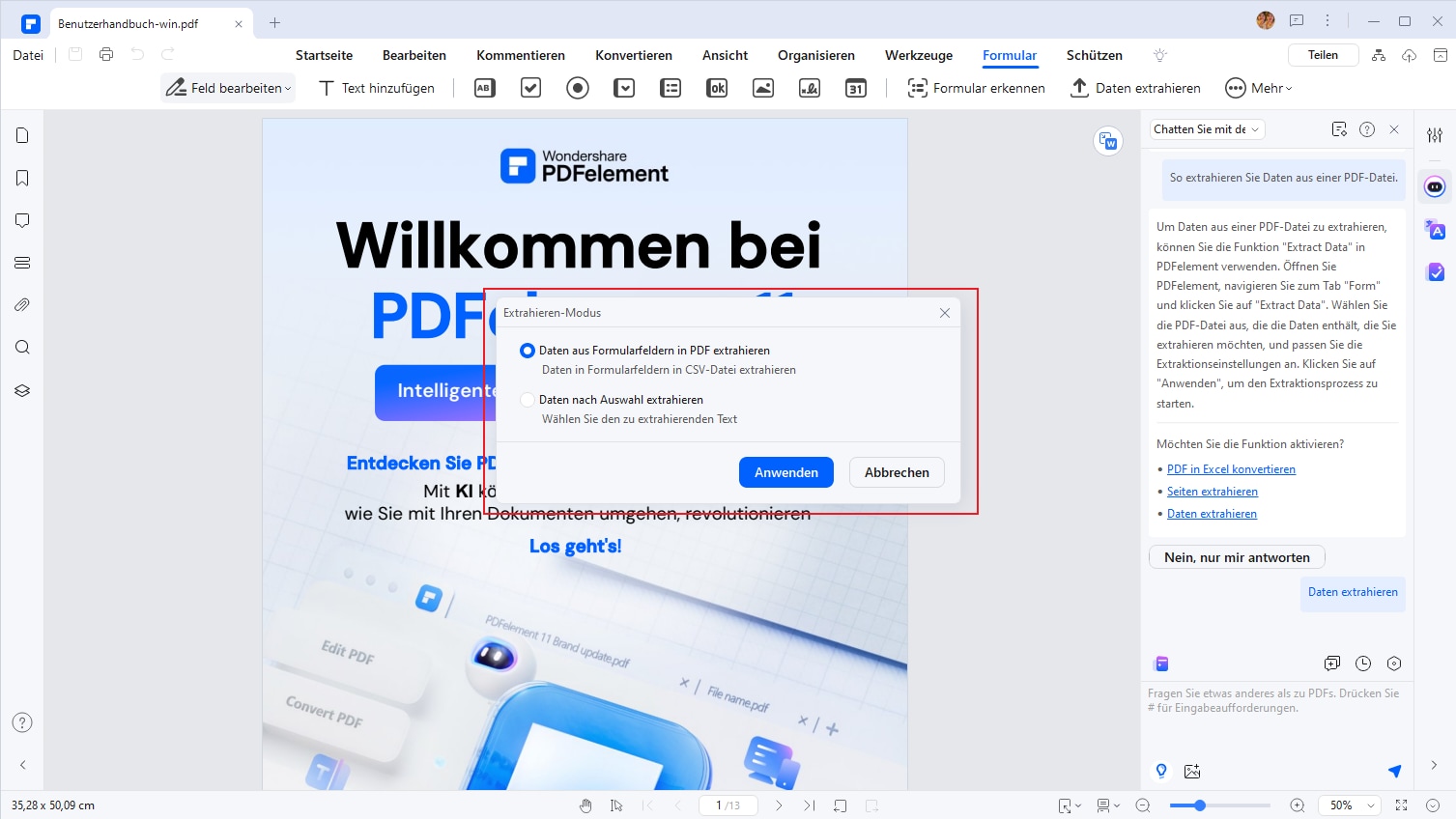
Task: Adjust the zoom slider handle
Action: click(x=1199, y=805)
